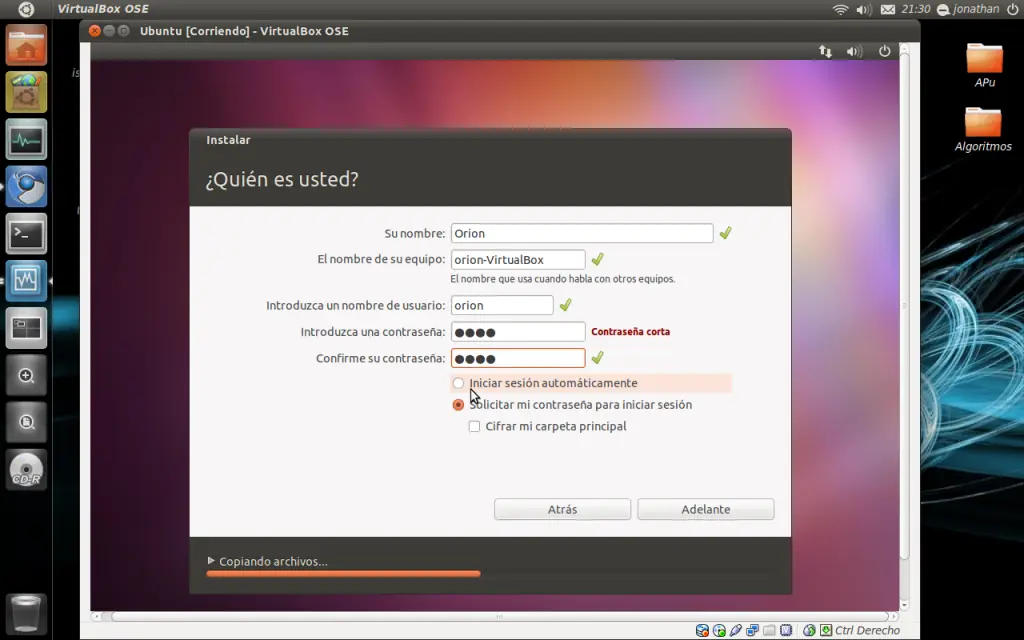Click VirtualBox hard disk activity icon

[x=702, y=630]
